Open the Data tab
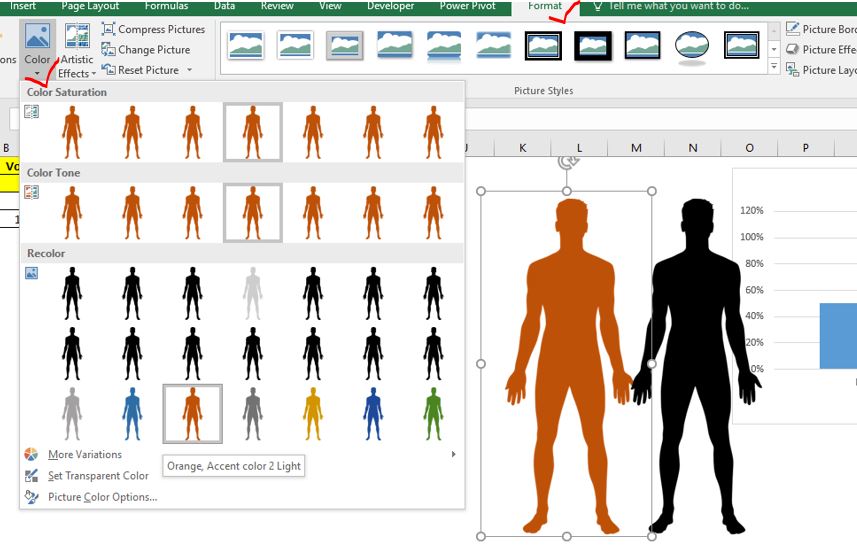Screen dimensions: 857x555 [224, 6]
